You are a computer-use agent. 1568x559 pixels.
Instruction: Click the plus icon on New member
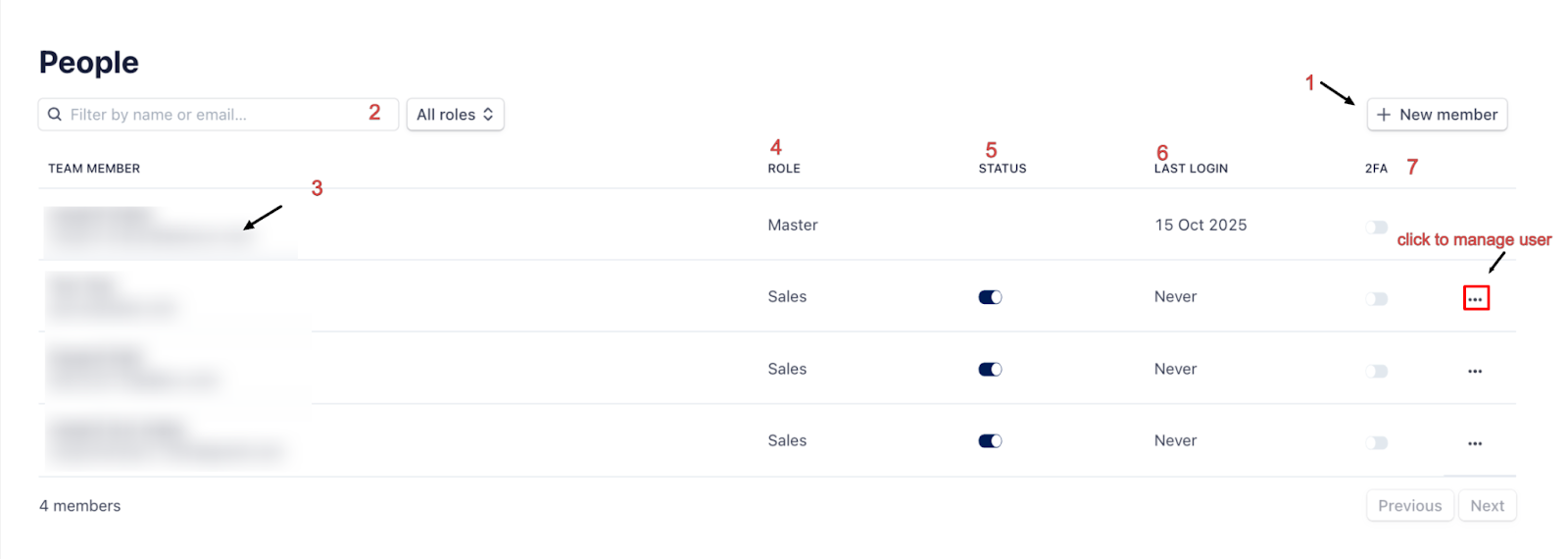coord(1383,115)
